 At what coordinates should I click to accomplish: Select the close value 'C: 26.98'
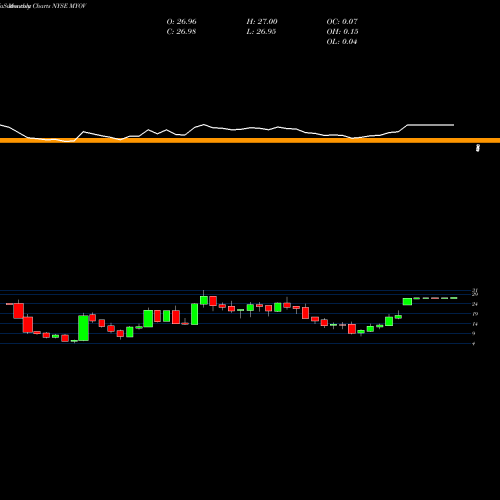click(x=181, y=31)
